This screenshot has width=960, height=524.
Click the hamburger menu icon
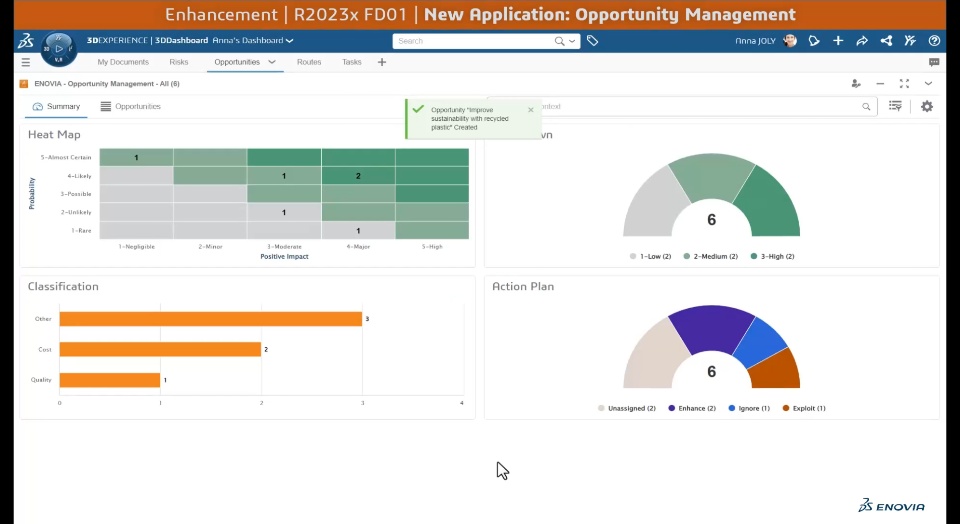pos(26,62)
